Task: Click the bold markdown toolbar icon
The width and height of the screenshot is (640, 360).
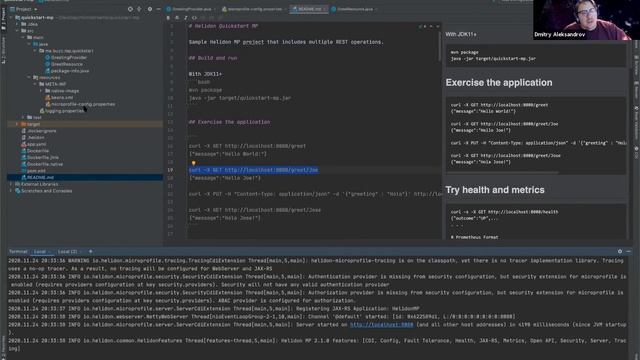Action: tap(168, 18)
